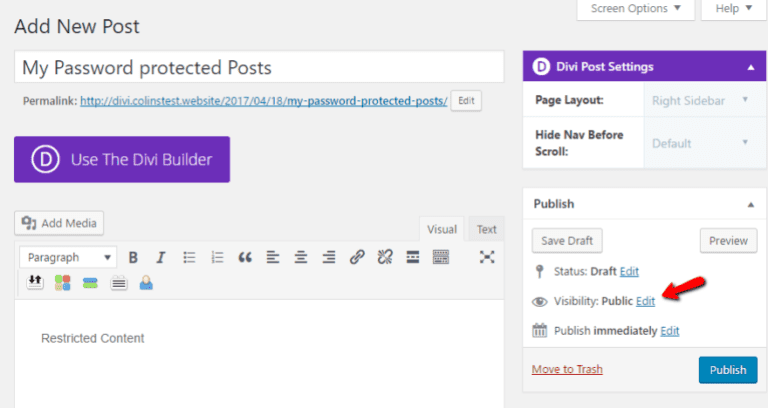Screen dimensions: 768x408
Task: Edit the post Visibility setting
Action: pos(646,300)
